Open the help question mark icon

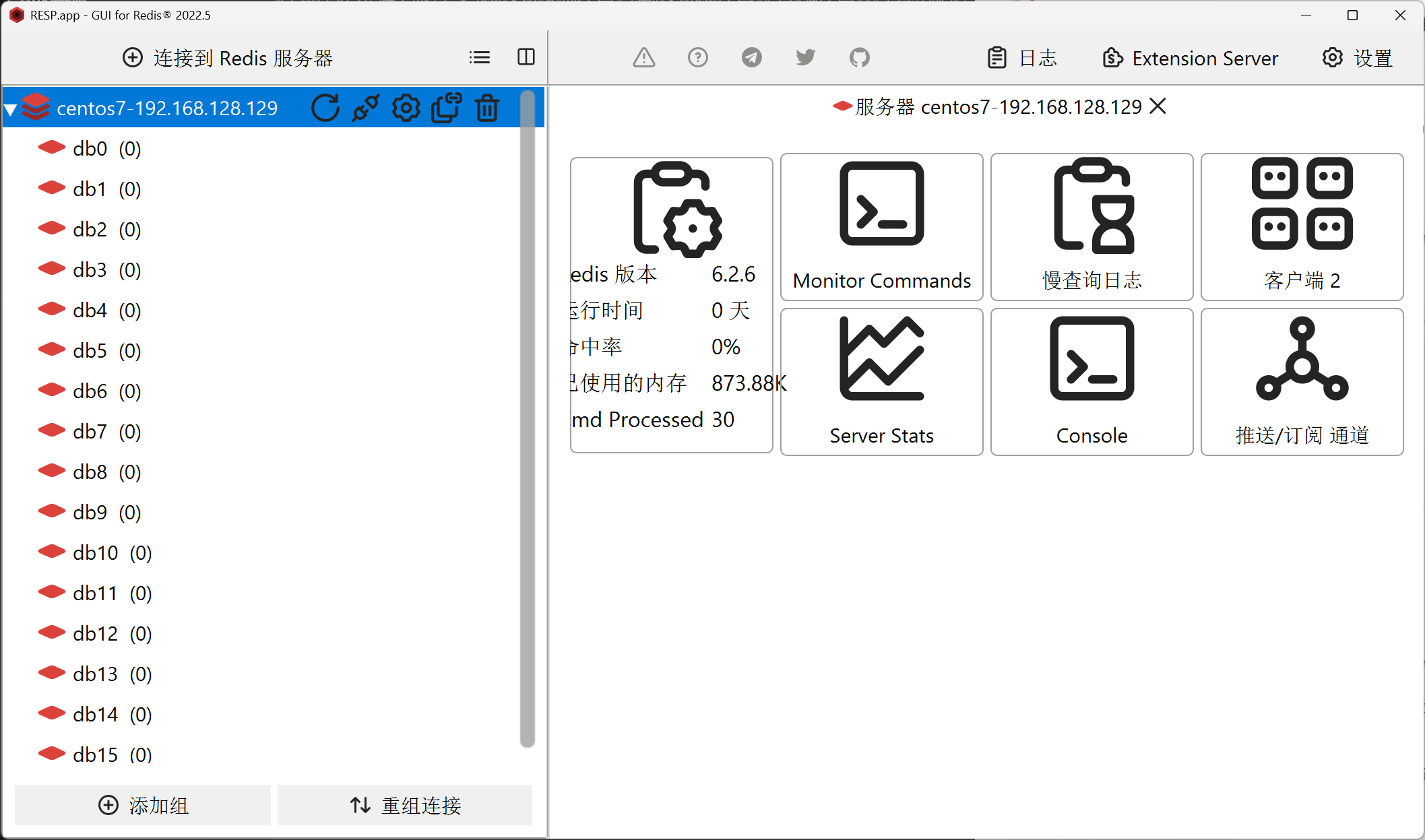pos(697,57)
